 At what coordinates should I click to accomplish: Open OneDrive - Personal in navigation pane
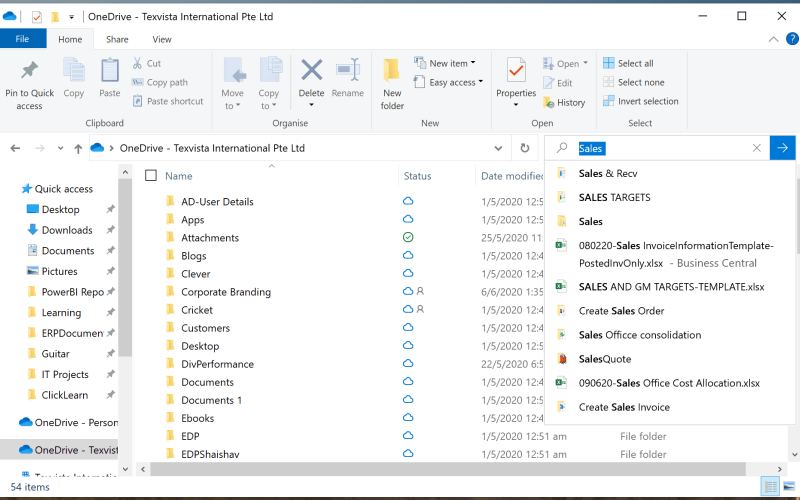point(68,422)
